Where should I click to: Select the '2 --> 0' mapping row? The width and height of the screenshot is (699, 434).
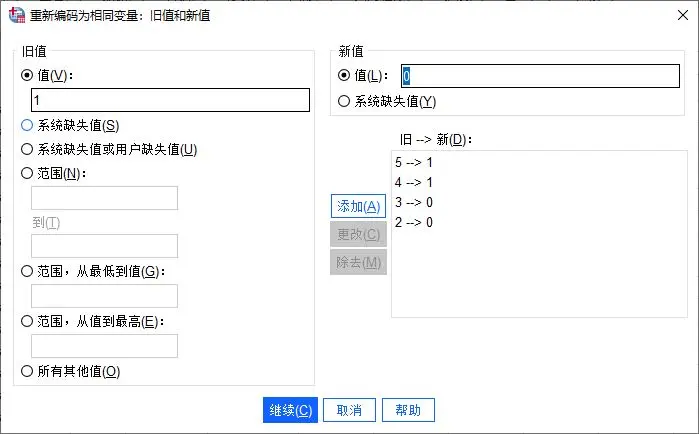(539, 222)
